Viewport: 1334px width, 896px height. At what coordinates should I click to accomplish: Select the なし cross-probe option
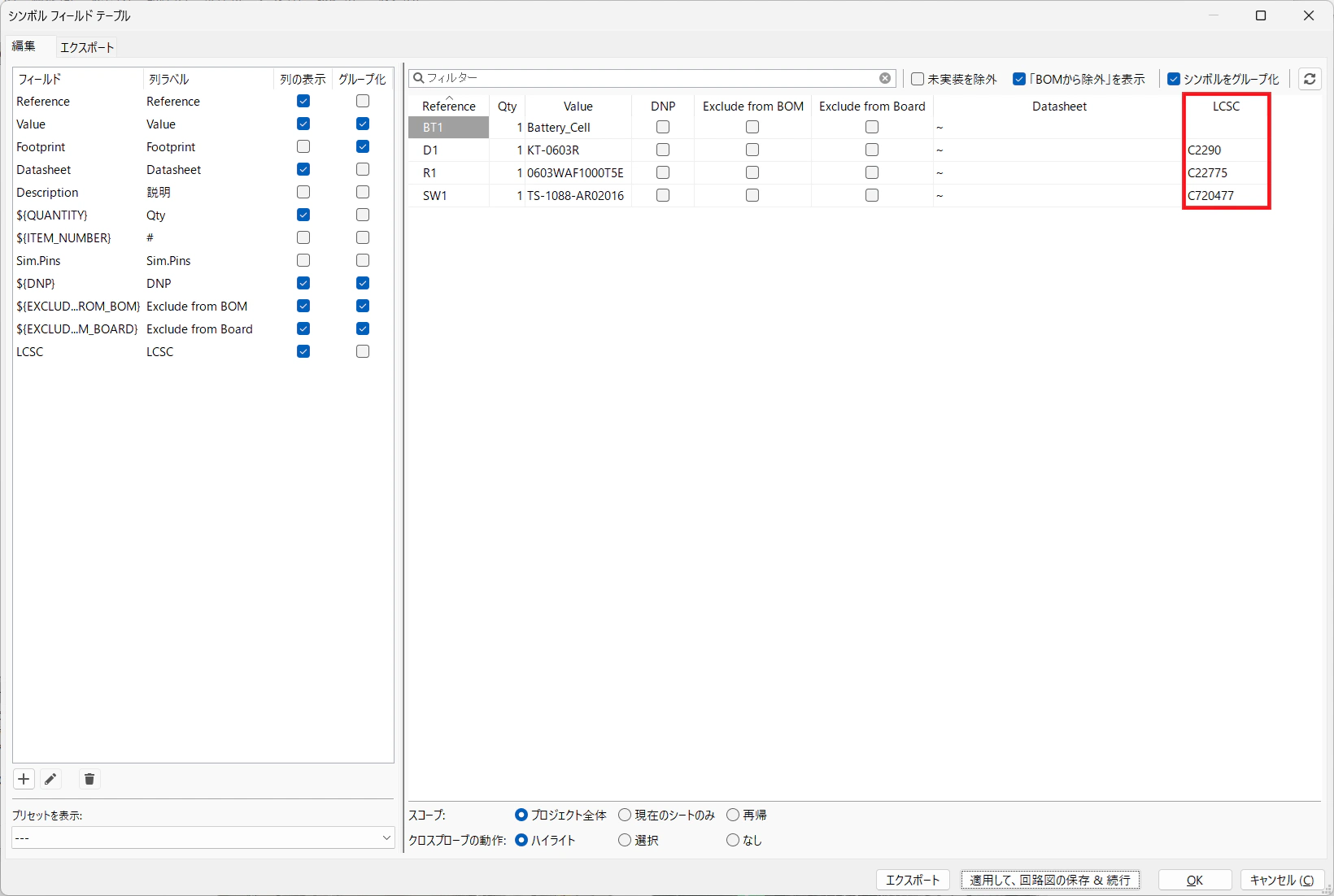click(x=744, y=840)
